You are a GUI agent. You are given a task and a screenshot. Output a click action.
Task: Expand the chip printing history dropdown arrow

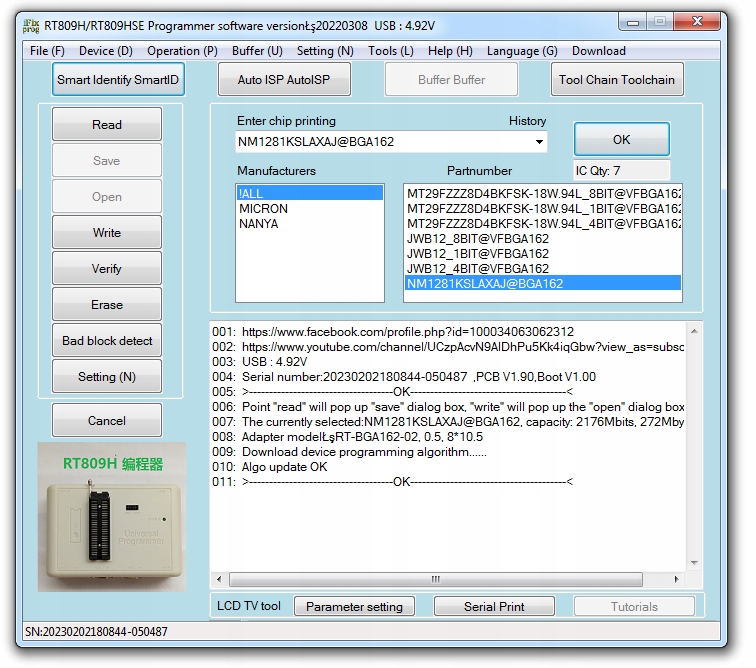coord(539,142)
